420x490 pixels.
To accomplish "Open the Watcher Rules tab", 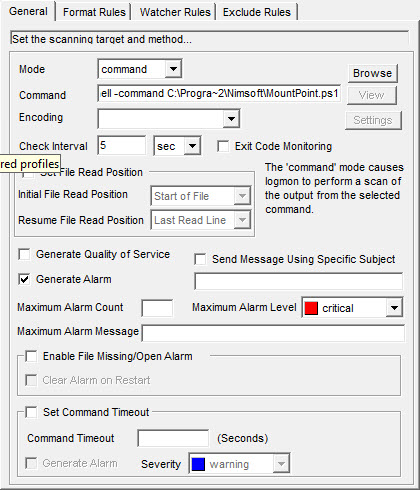I will (x=175, y=12).
